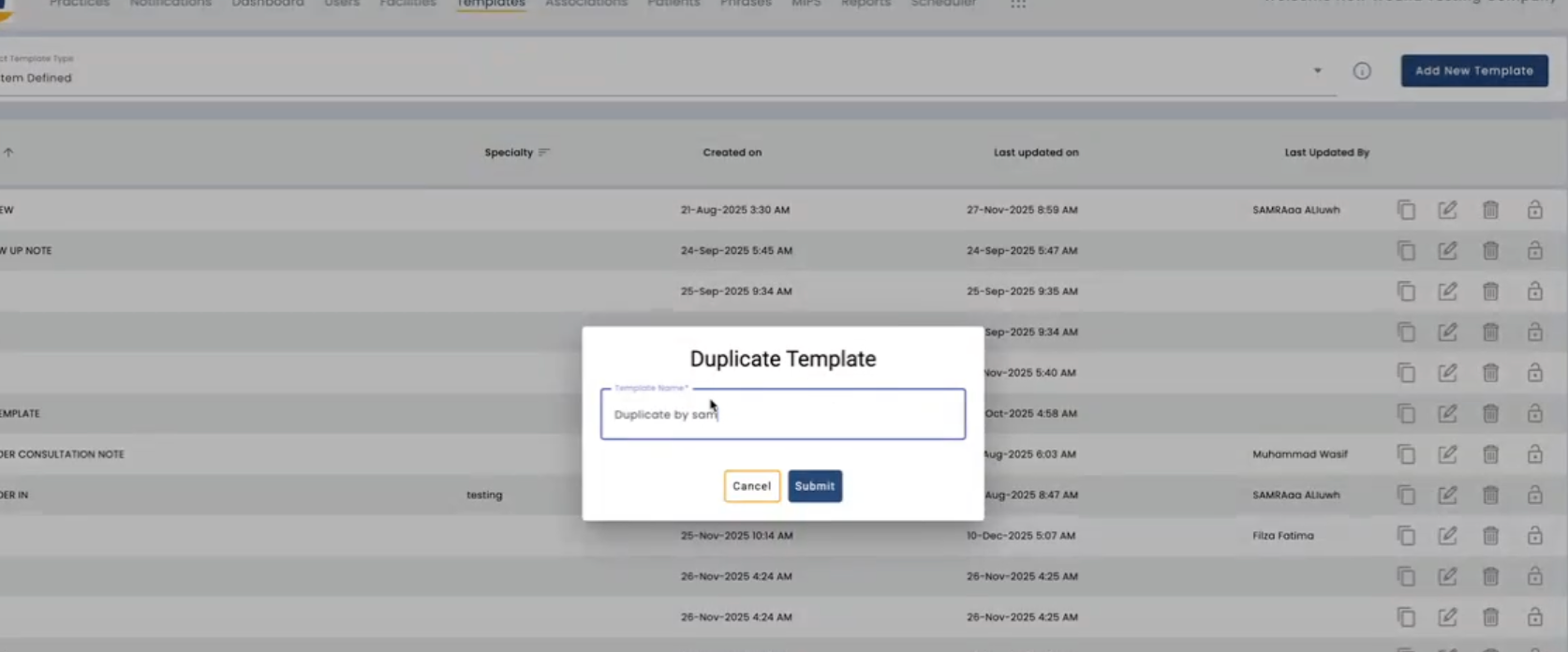Submit the Duplicate Template dialog
The width and height of the screenshot is (1568, 652).
[x=815, y=486]
